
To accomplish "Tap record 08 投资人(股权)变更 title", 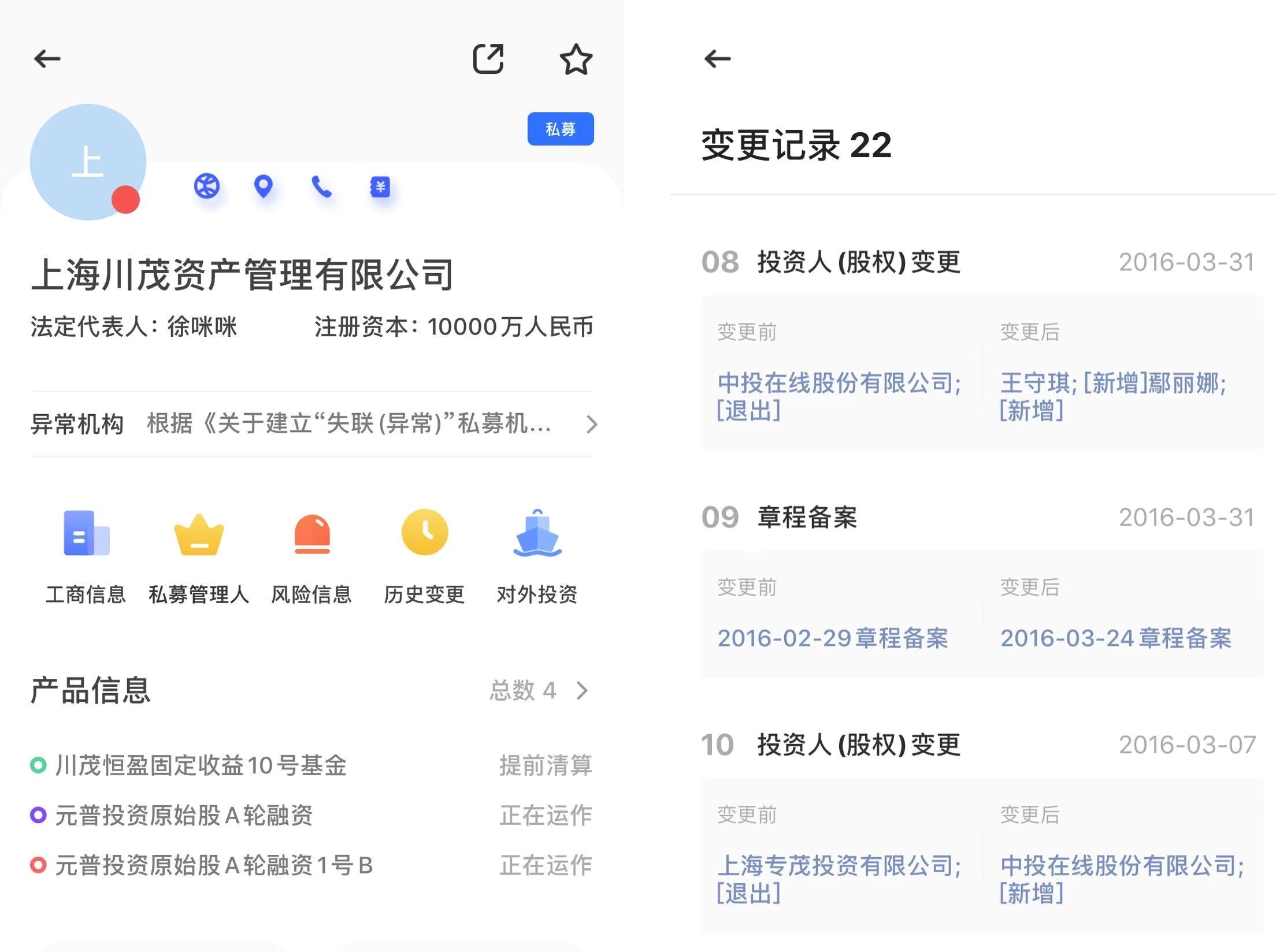I will pos(859,262).
